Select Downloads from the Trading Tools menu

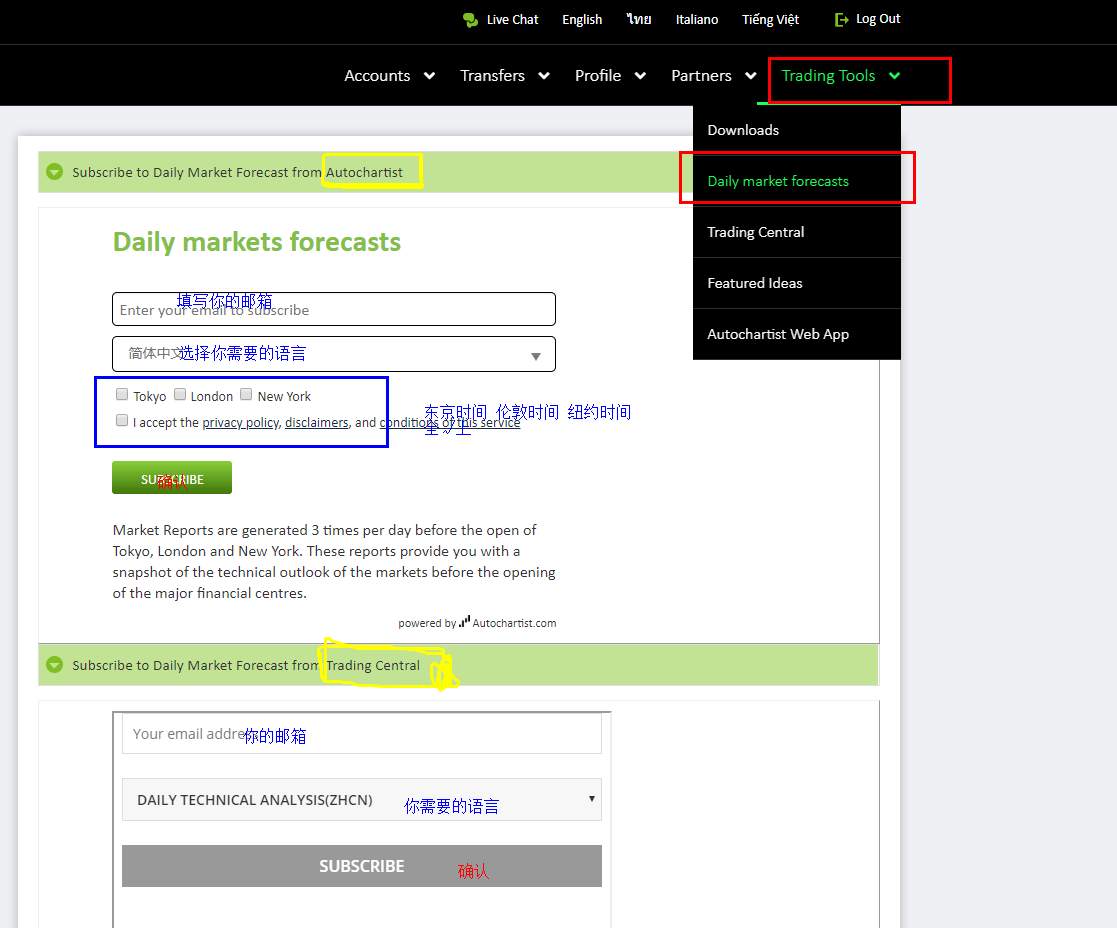pos(797,130)
